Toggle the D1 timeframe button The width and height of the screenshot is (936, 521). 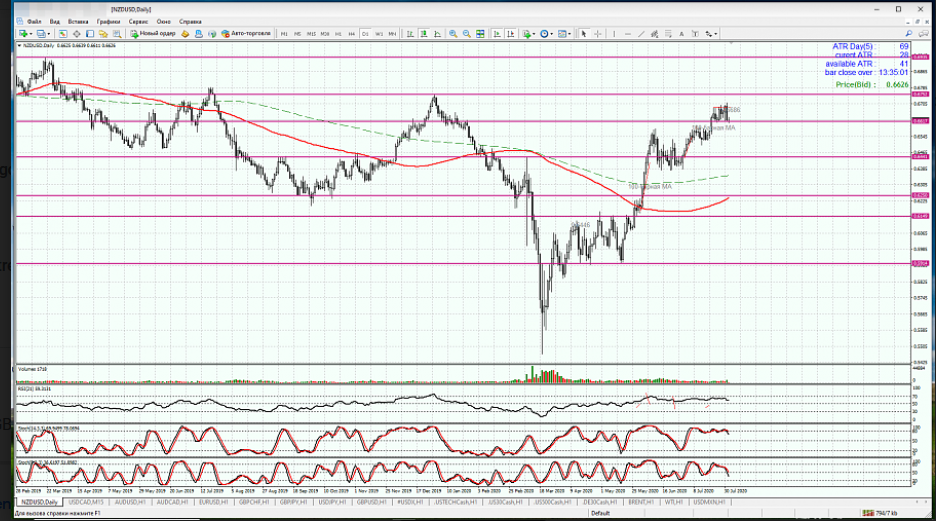point(365,34)
